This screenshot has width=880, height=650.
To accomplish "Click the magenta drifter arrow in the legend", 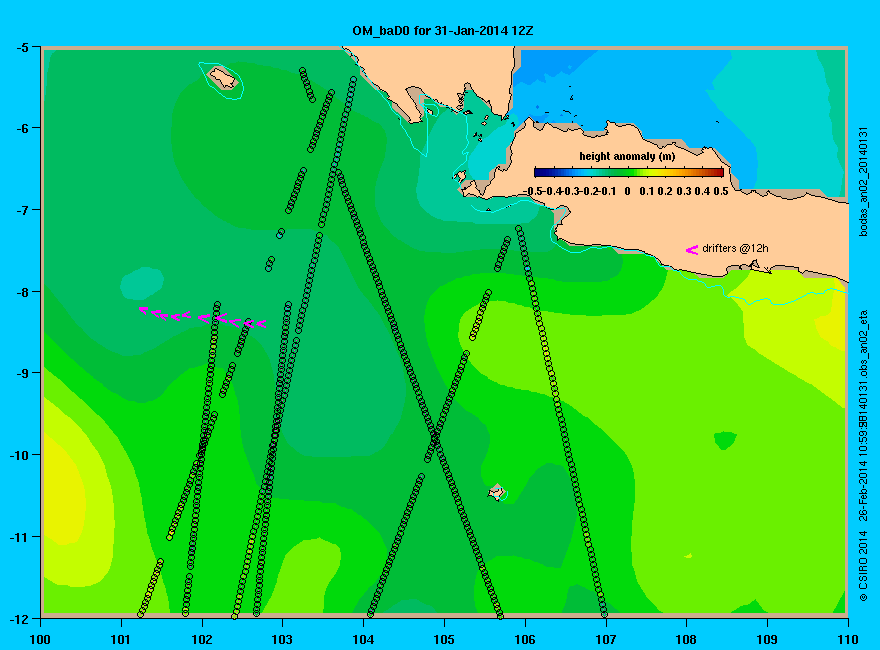I will pos(692,250).
